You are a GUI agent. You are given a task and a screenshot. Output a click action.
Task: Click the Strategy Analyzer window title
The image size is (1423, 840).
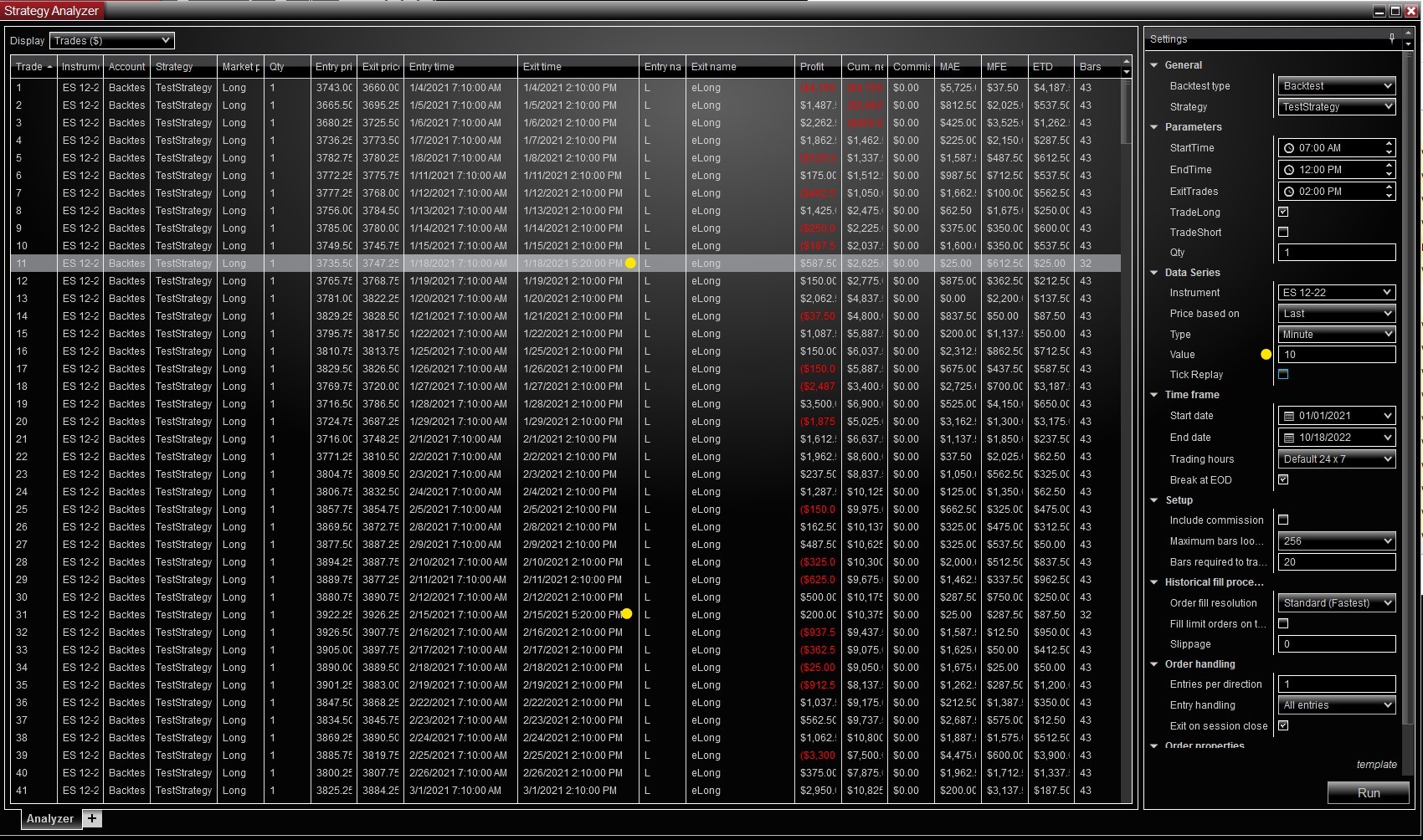coord(52,11)
